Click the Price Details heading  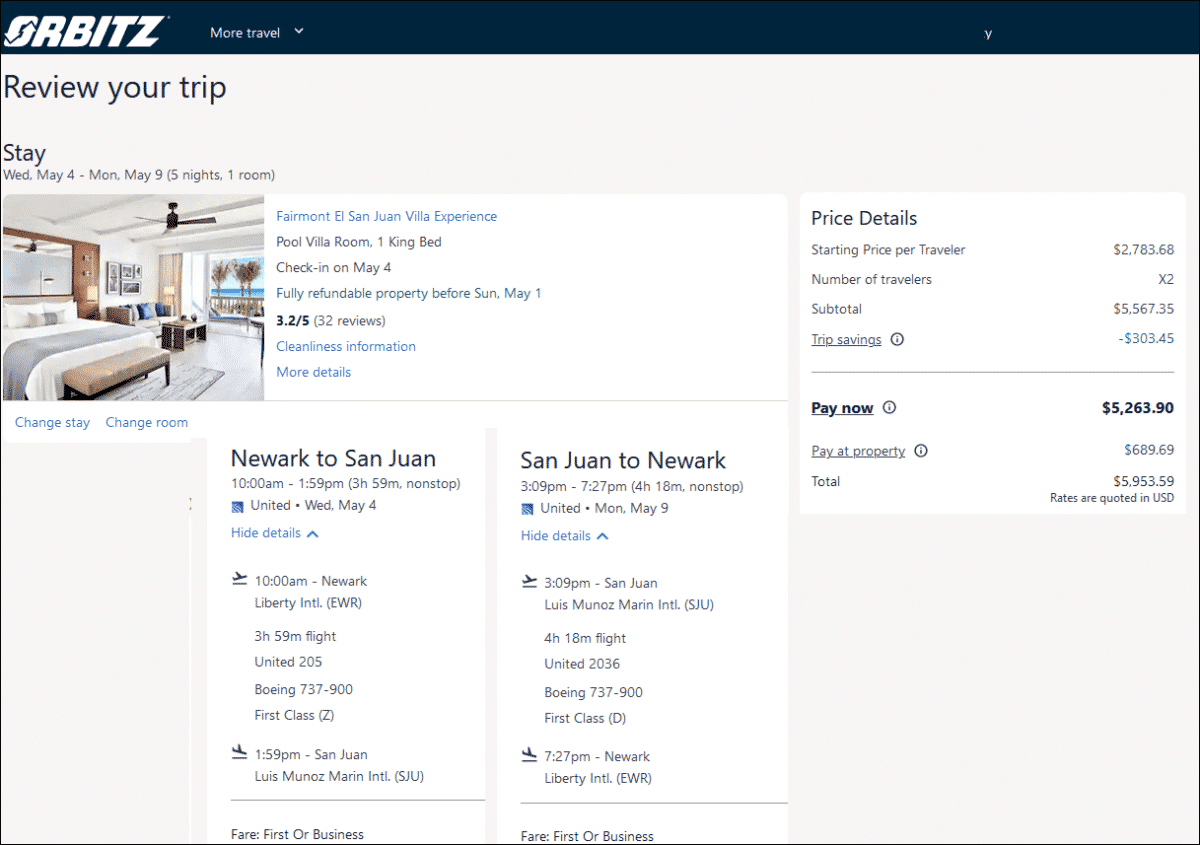click(x=864, y=218)
